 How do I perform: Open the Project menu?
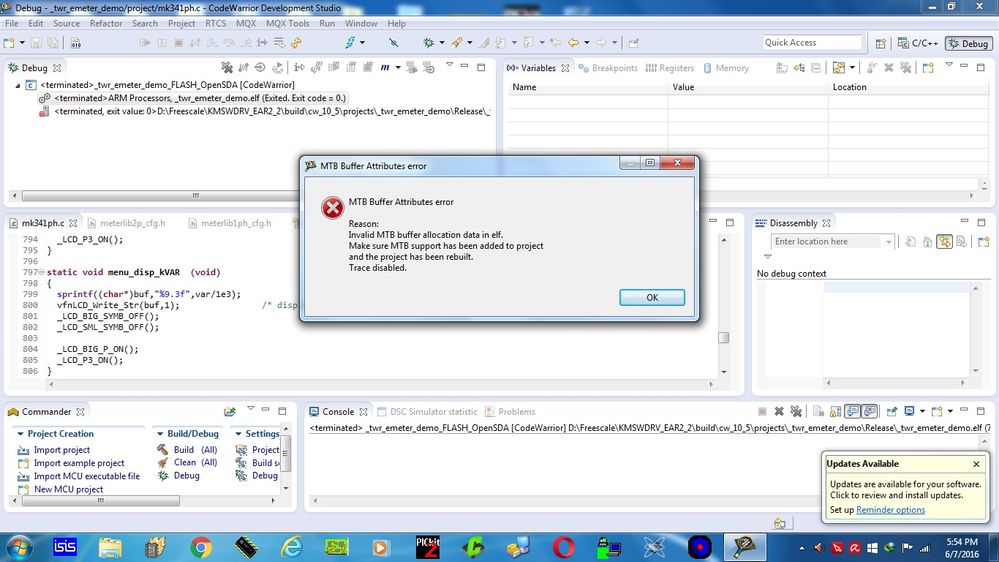(x=182, y=24)
